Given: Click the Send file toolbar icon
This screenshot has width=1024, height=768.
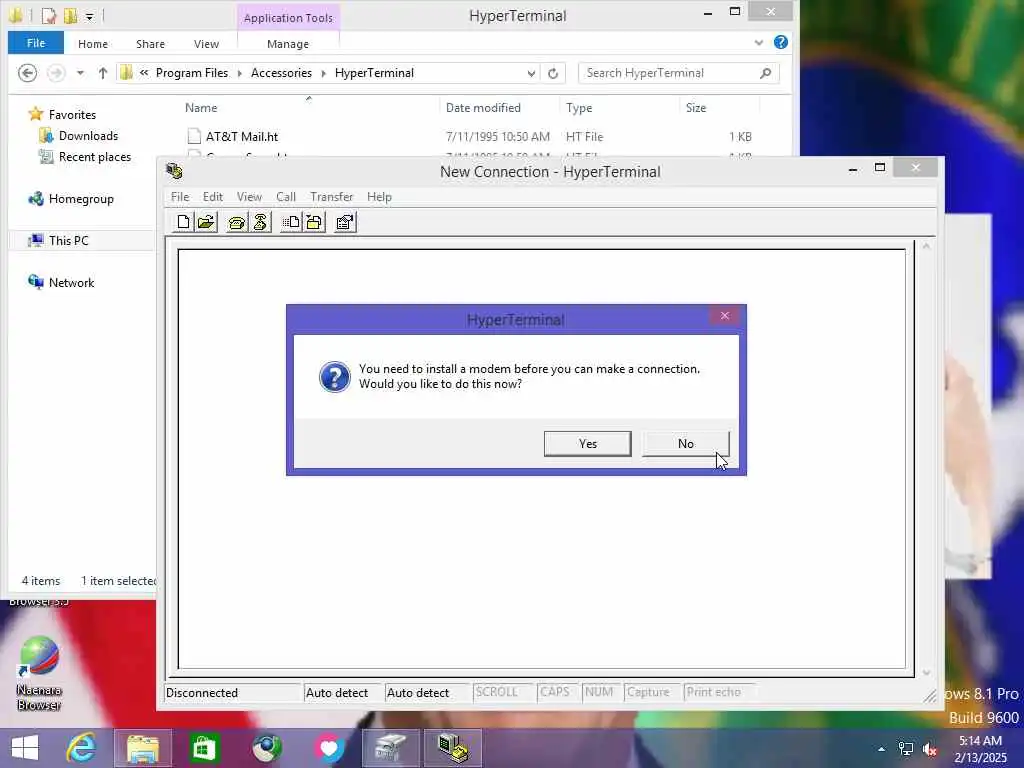Looking at the screenshot, I should pos(291,223).
